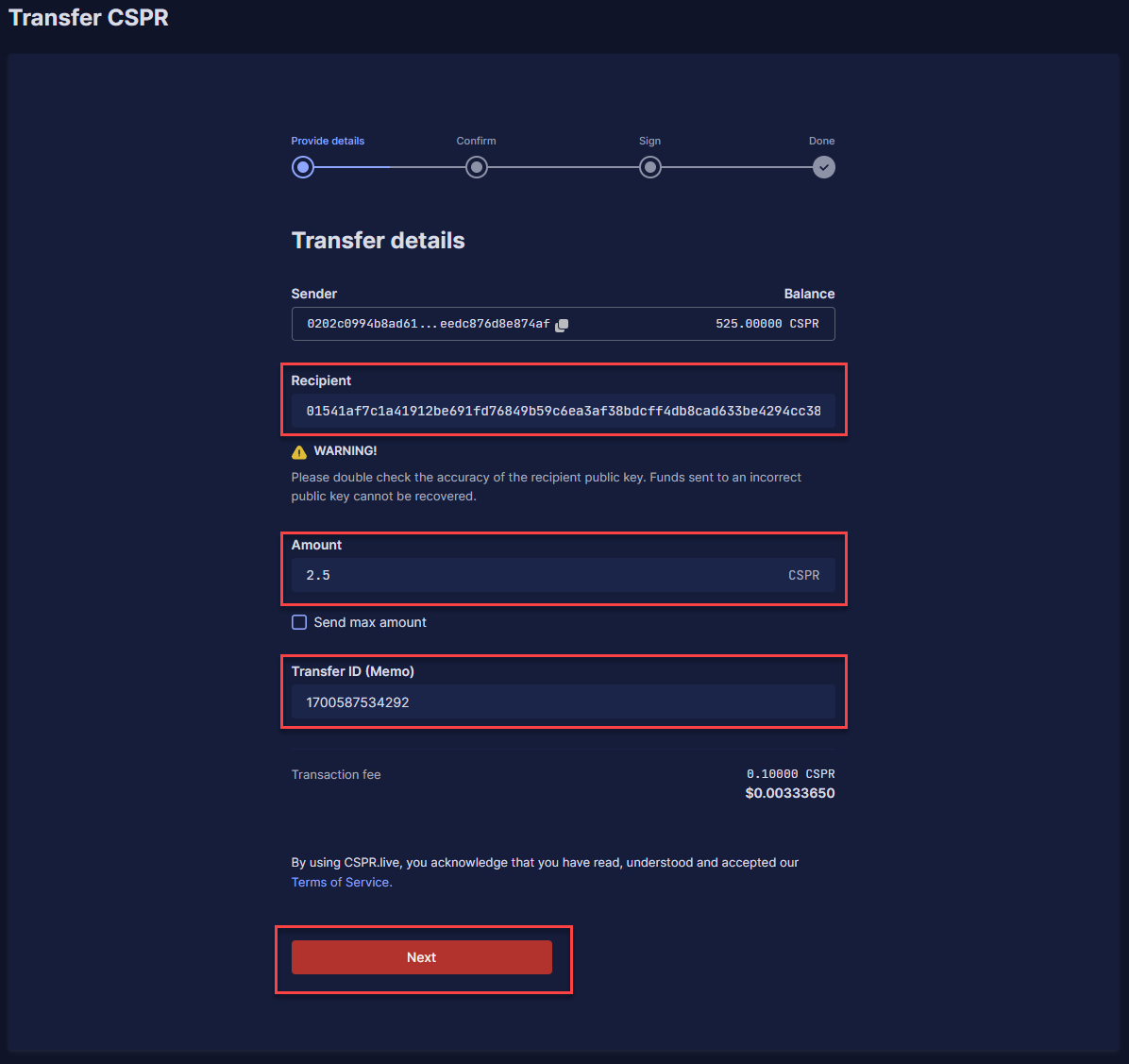Select the Sign step label

(649, 141)
